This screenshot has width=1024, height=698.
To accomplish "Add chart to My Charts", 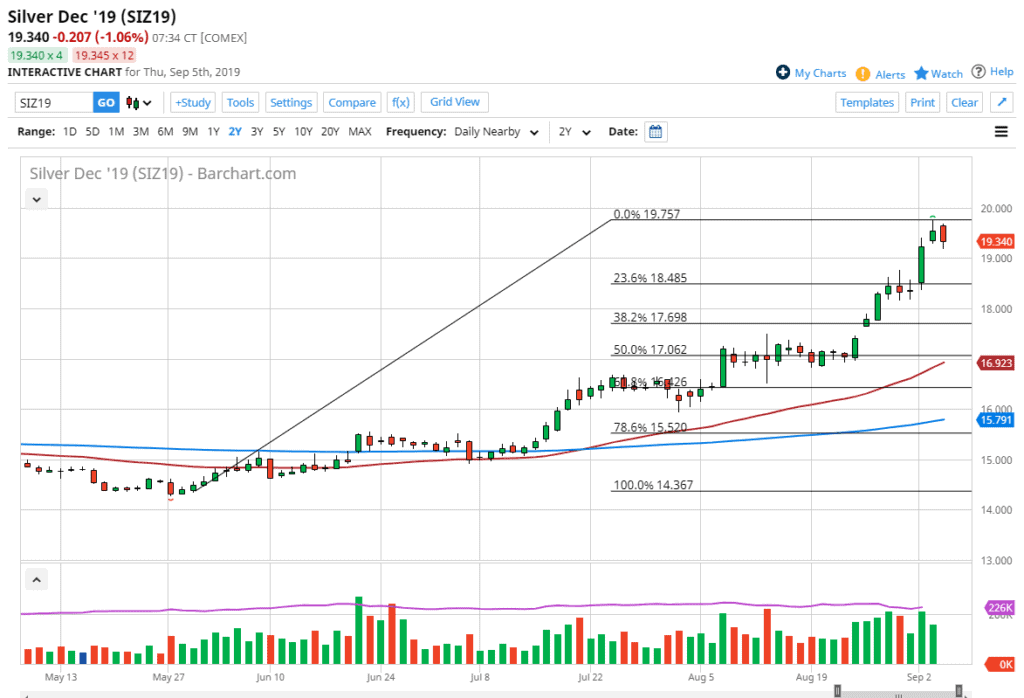I will tap(811, 73).
